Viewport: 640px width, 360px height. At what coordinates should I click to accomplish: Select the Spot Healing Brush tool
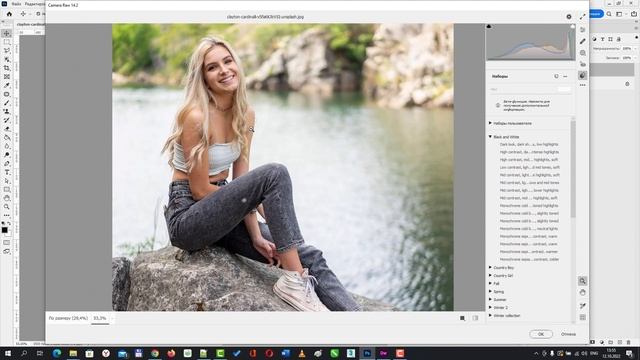7,94
